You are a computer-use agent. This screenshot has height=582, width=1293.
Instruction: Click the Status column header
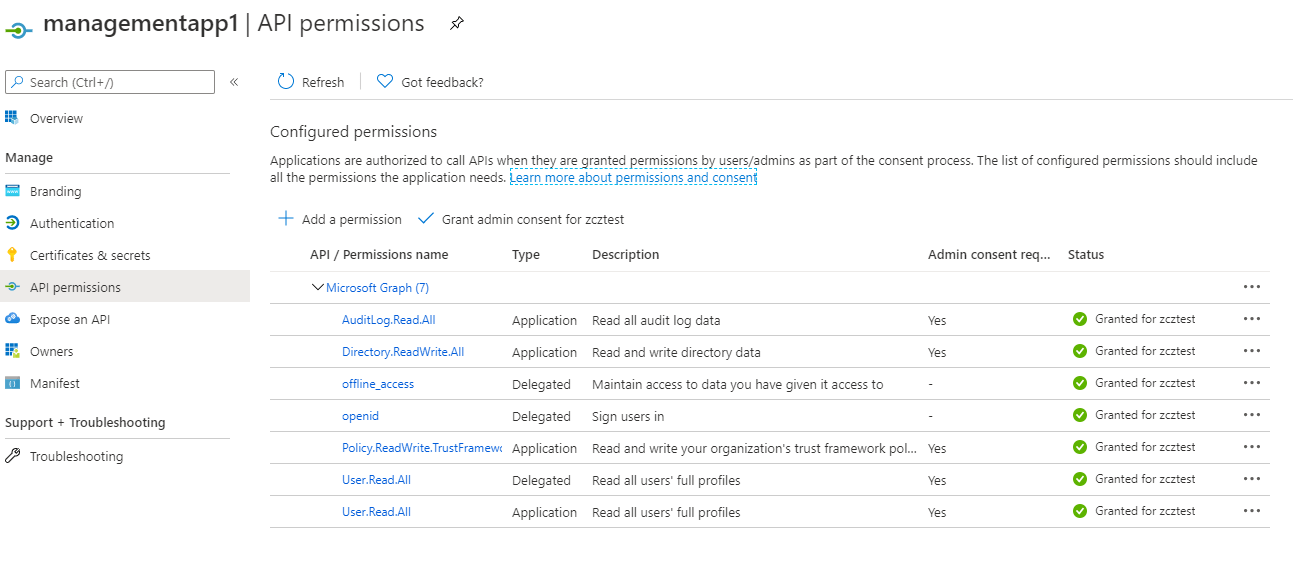click(1086, 254)
